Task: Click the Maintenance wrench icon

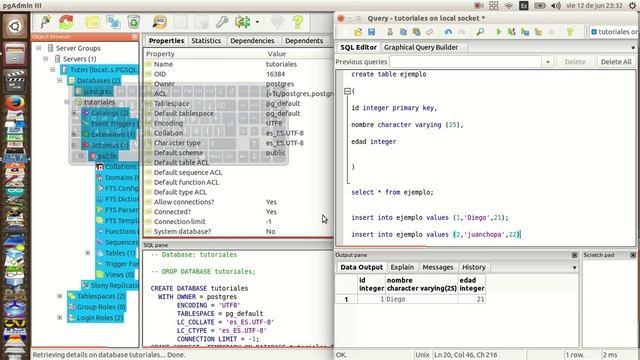Action: [x=222, y=22]
